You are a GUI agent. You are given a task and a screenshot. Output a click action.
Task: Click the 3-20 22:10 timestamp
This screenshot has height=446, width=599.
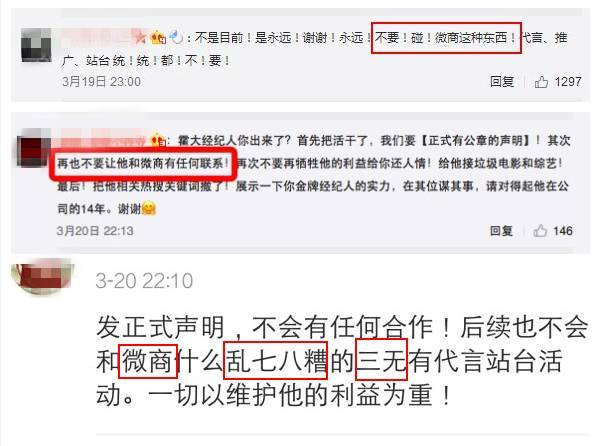[x=144, y=281]
